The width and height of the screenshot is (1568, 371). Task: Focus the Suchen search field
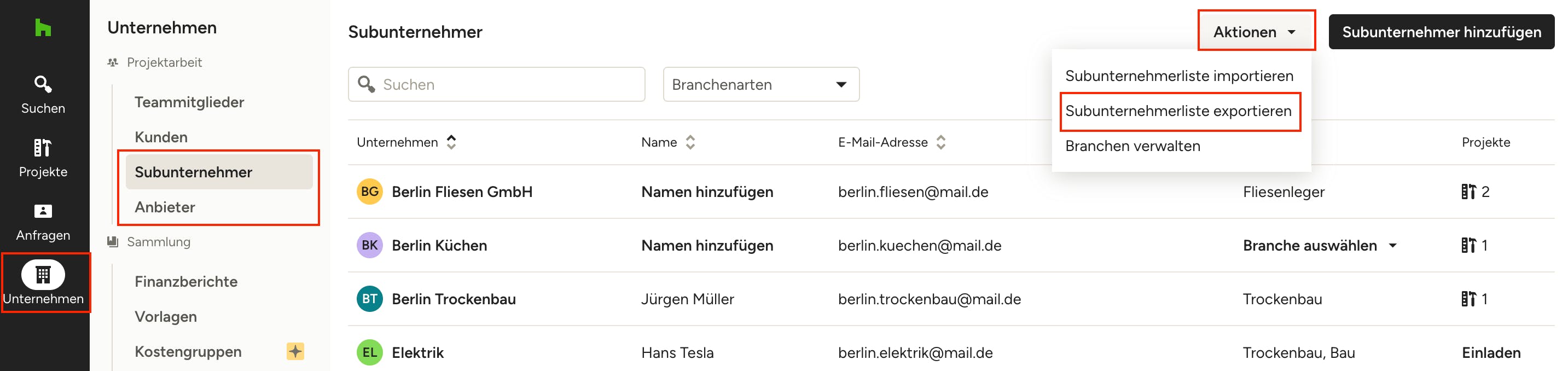(497, 84)
